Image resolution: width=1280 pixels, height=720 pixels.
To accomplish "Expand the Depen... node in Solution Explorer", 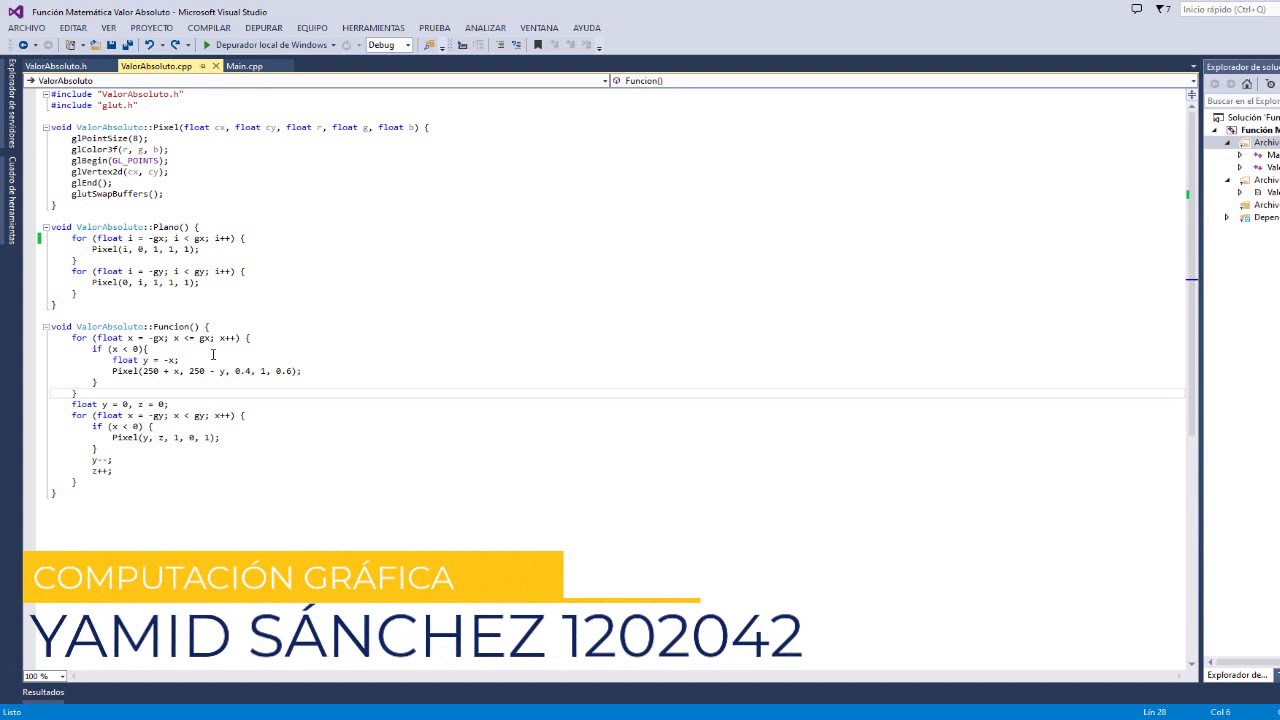I will pyautogui.click(x=1227, y=217).
